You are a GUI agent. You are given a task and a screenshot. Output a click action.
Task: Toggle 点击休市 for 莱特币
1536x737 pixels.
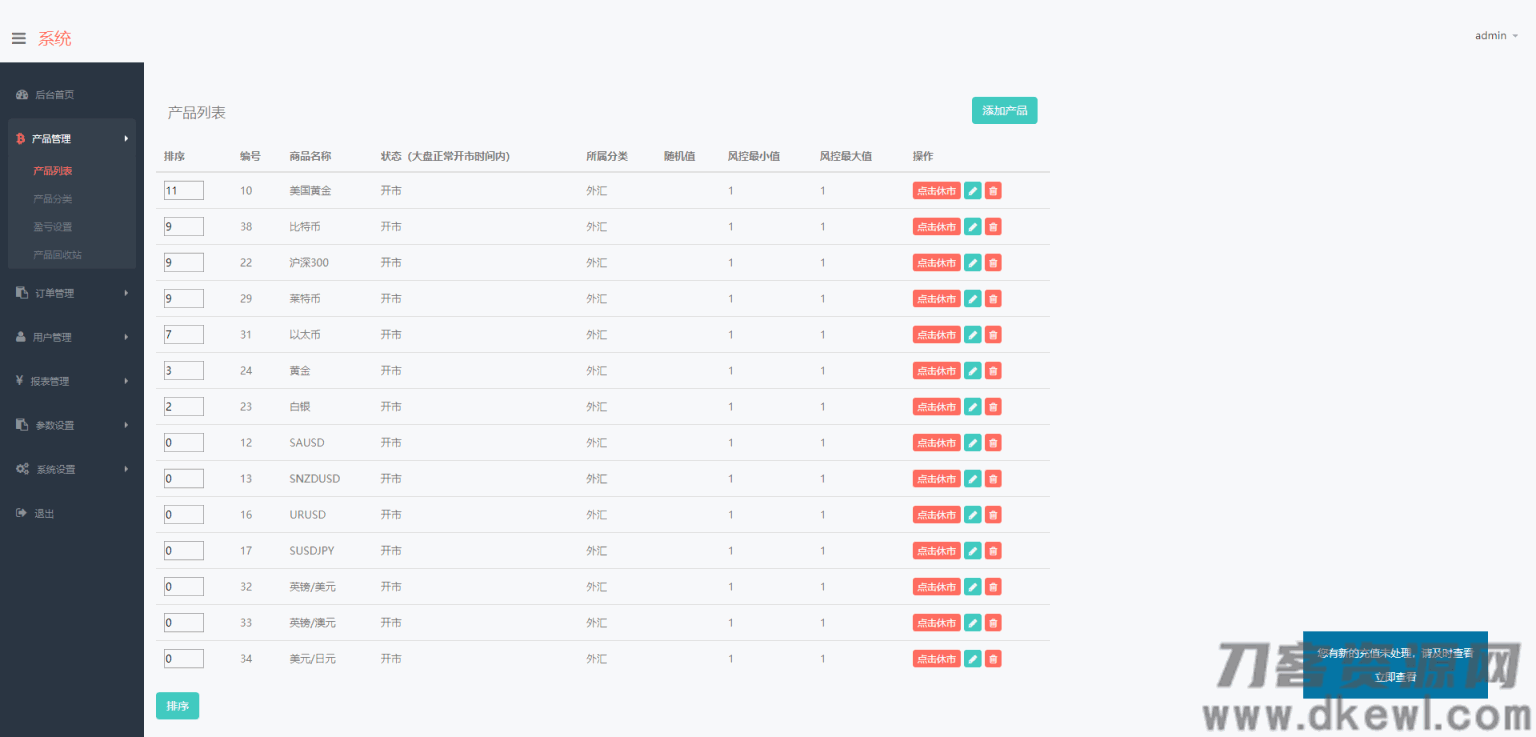pos(936,299)
